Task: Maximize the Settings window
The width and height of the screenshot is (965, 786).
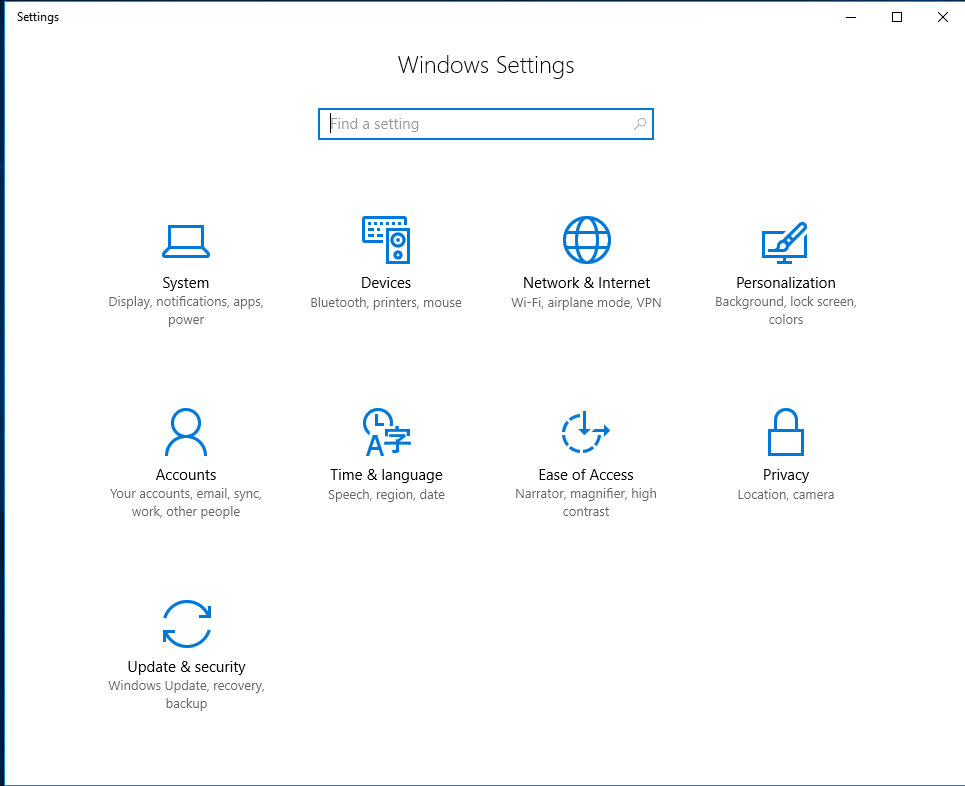Action: 897,17
